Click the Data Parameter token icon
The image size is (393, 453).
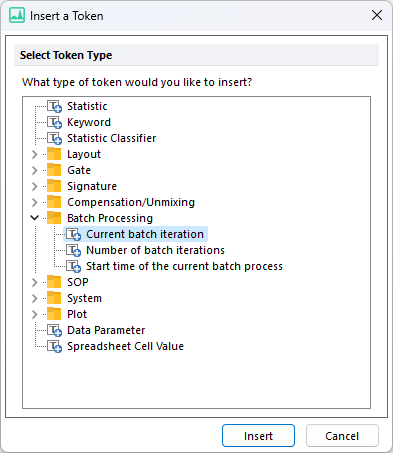pos(54,330)
